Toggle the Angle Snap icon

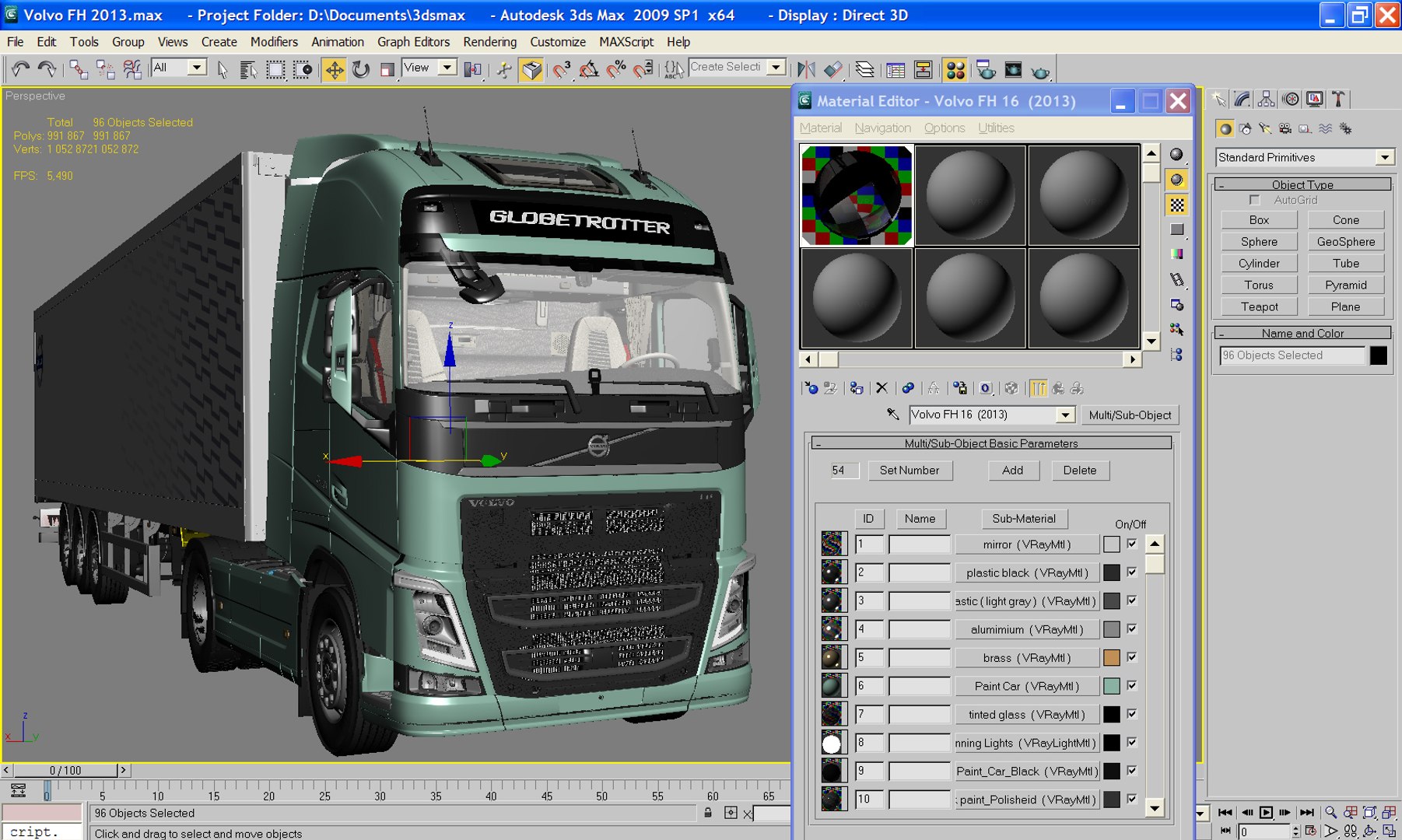click(x=589, y=70)
